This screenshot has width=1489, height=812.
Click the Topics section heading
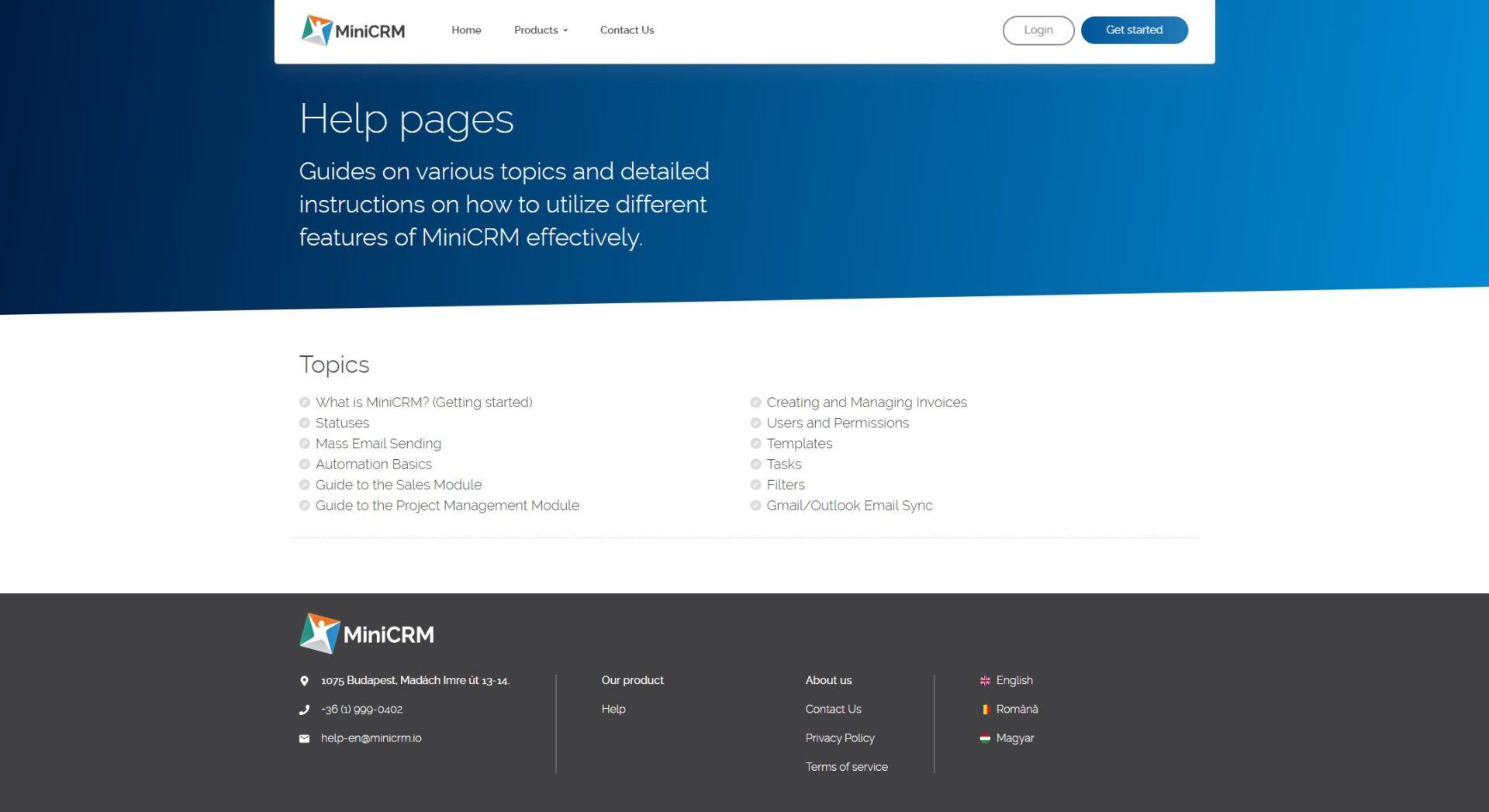pos(334,365)
